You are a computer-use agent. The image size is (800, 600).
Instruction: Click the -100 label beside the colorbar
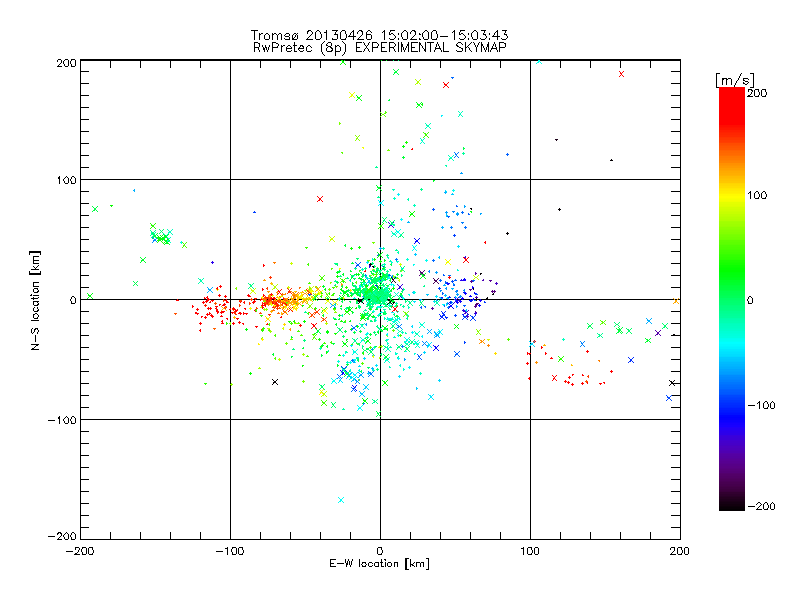pyautogui.click(x=761, y=405)
